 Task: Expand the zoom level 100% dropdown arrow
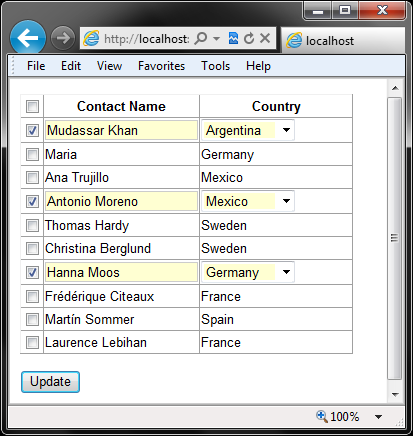pos(378,417)
